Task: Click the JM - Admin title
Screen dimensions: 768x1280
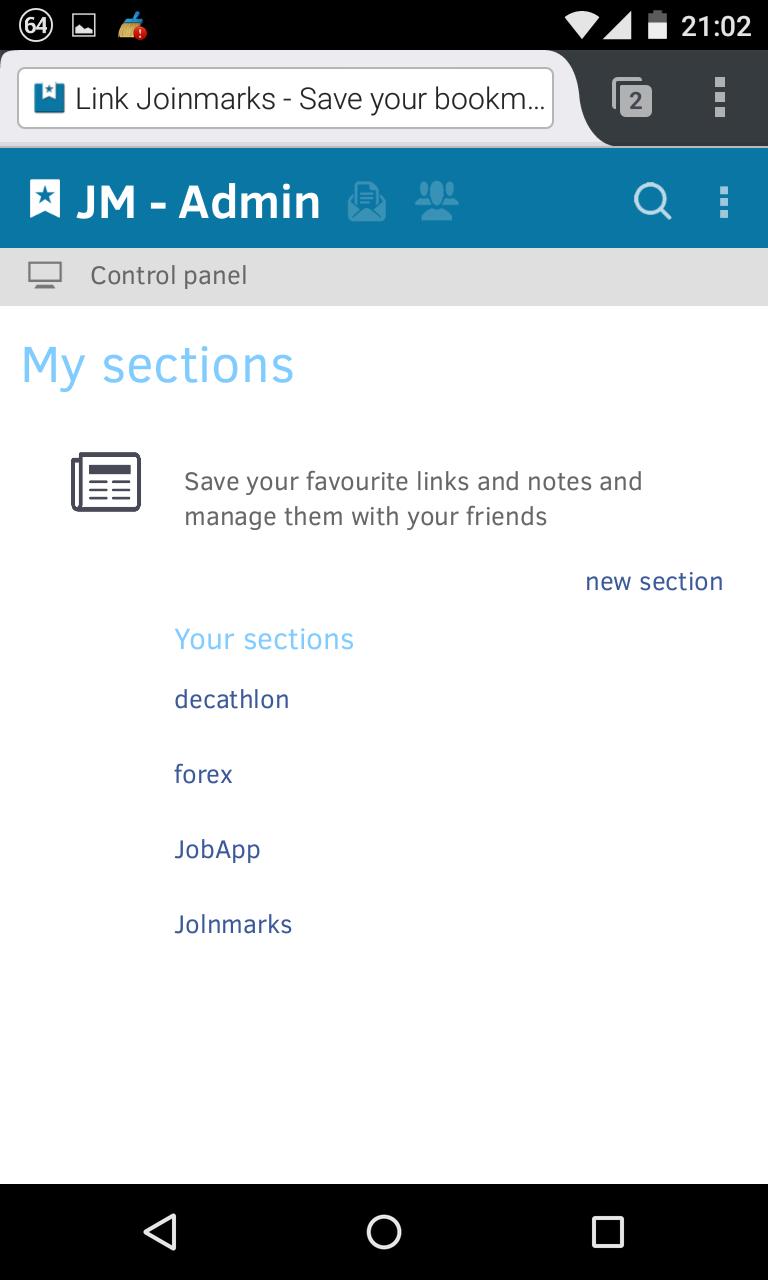Action: [x=198, y=201]
